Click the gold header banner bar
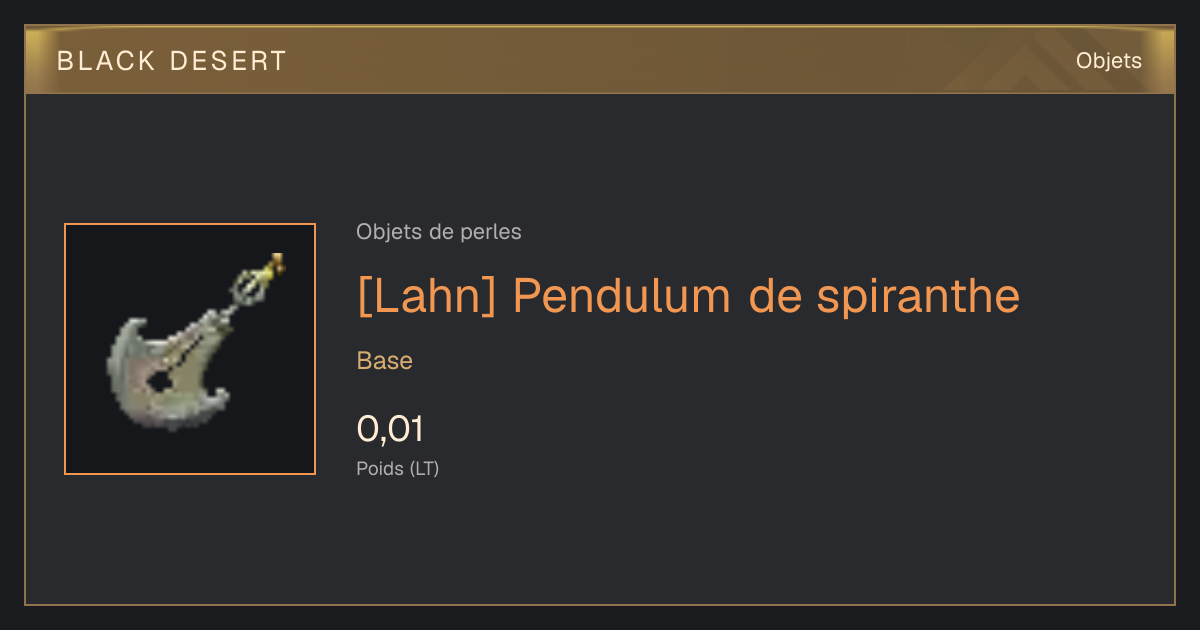1200x630 pixels. 600,60
